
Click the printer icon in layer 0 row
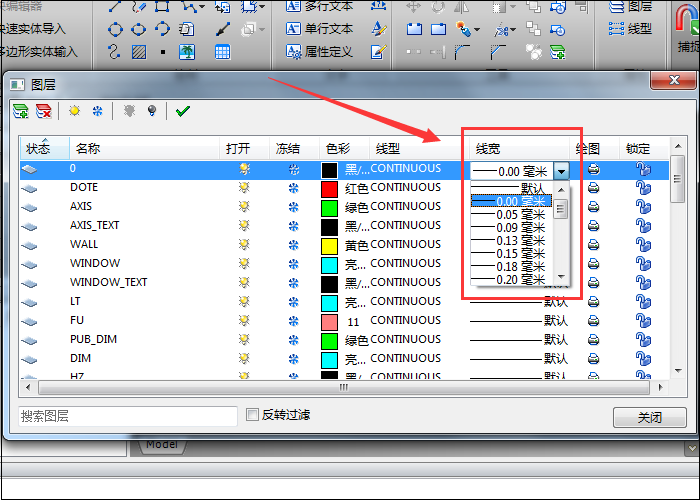(593, 169)
